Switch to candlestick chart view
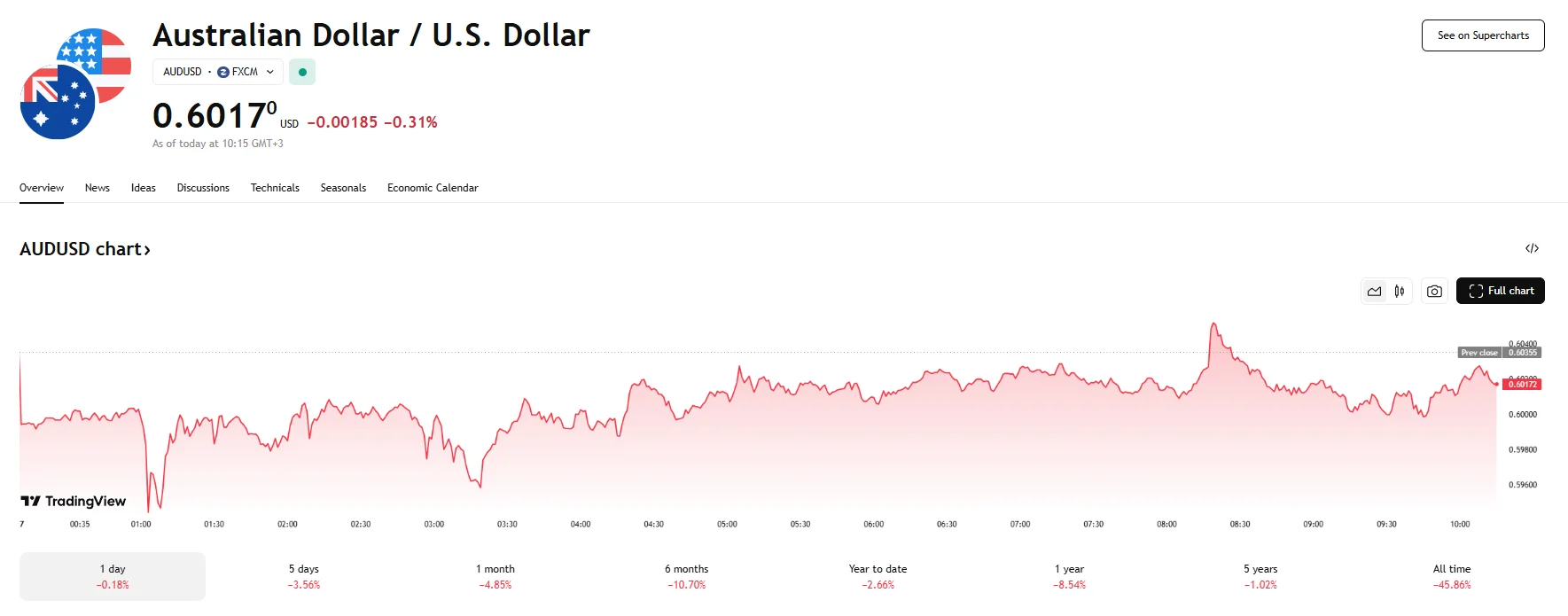This screenshot has height=616, width=1568. 1400,291
